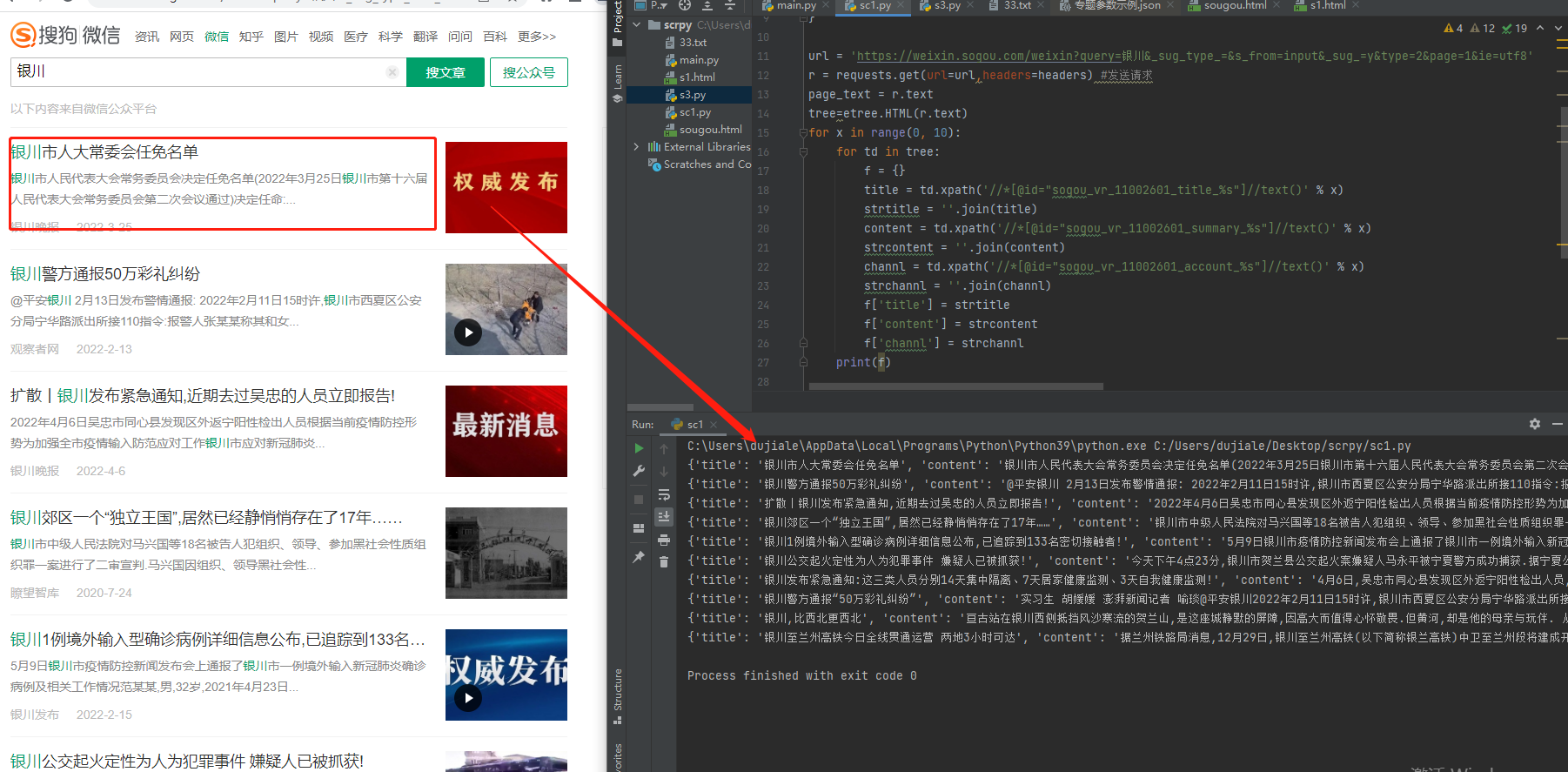The image size is (1568, 772).
Task: Expand all in the Project tree
Action: click(x=707, y=5)
